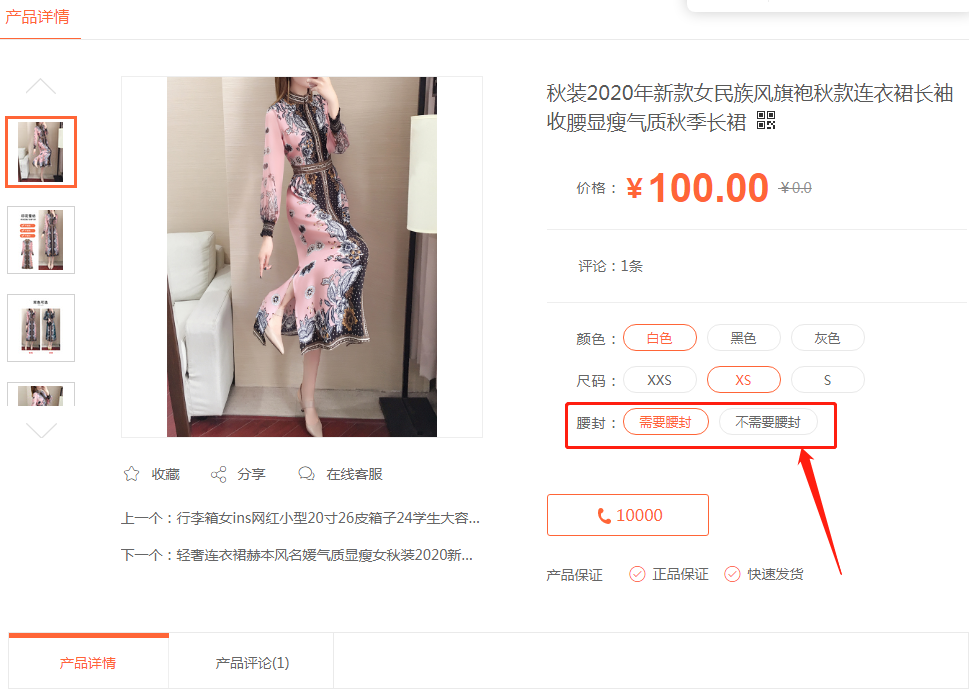Select the second product thumbnail image

pyautogui.click(x=41, y=240)
